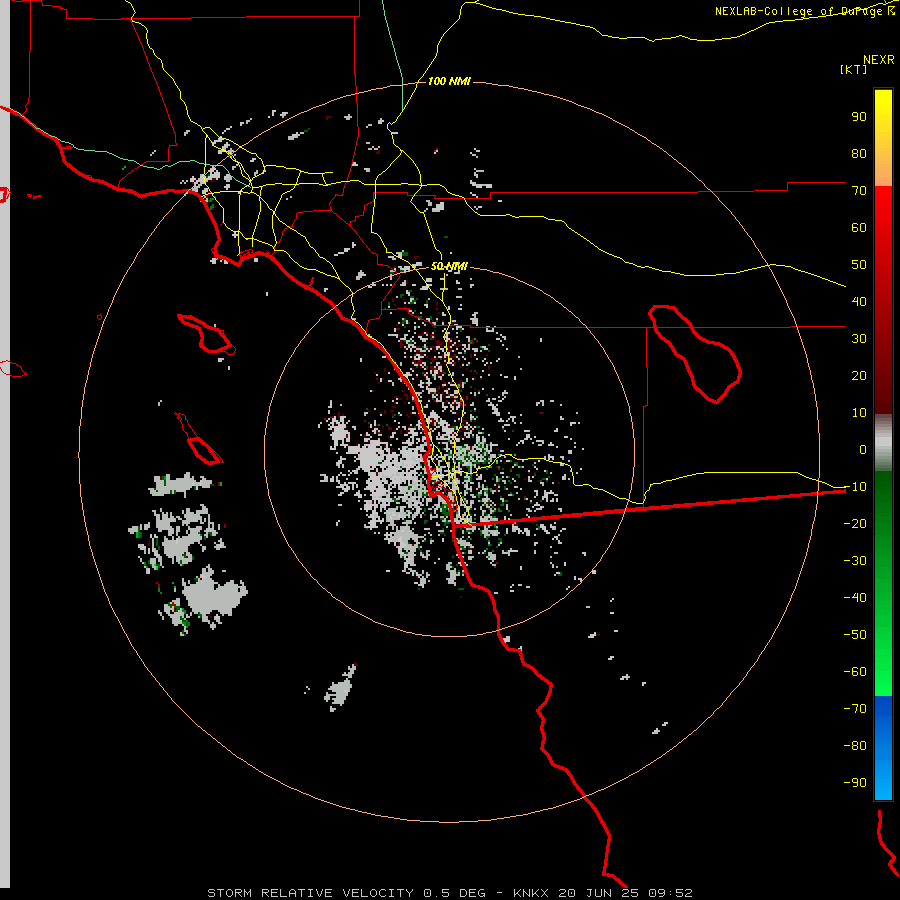Viewport: 900px width, 900px height.
Task: Click the STORM RELATIVE VELOCITY caption text
Action: point(310,893)
